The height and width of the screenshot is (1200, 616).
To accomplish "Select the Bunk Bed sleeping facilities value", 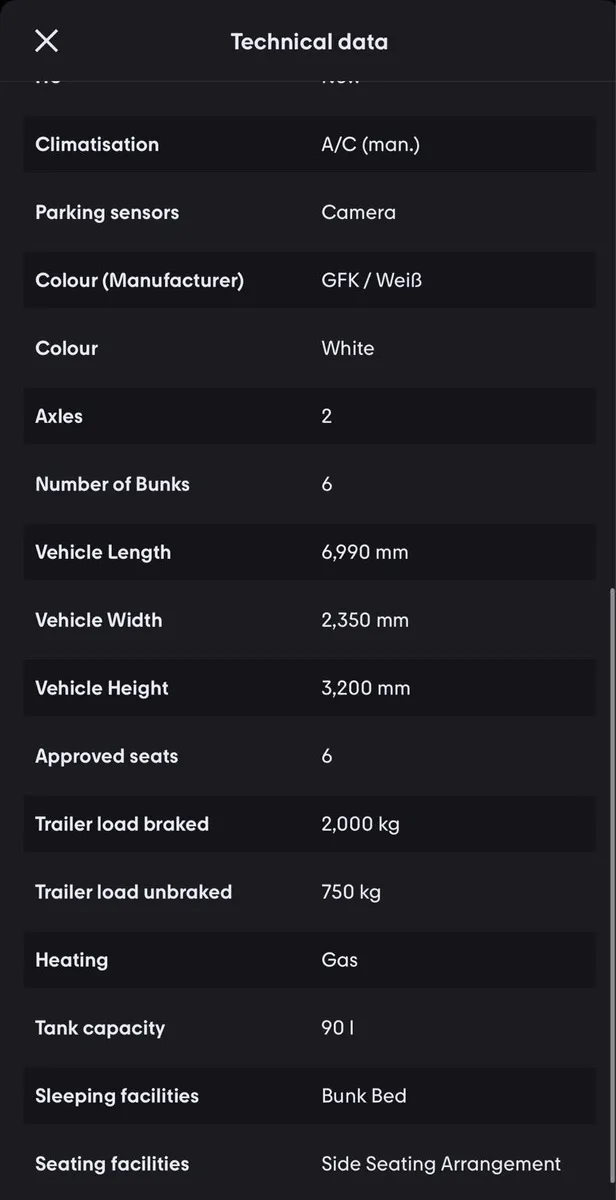I will point(363,1096).
